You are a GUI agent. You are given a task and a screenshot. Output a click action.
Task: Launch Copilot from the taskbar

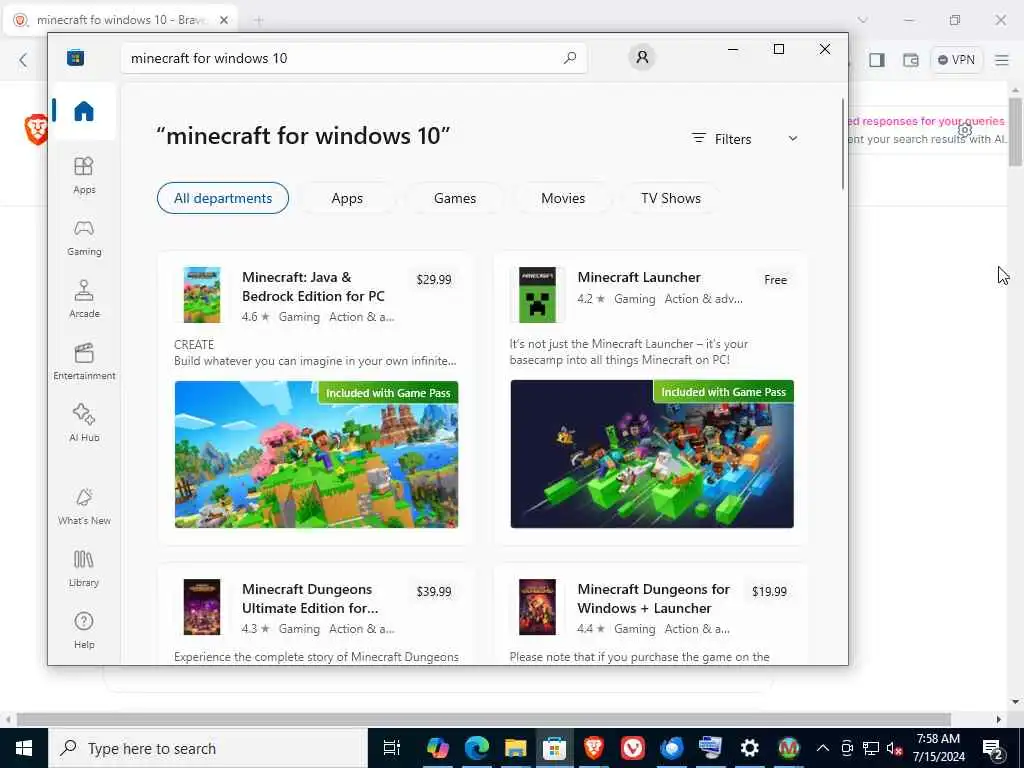(438, 748)
